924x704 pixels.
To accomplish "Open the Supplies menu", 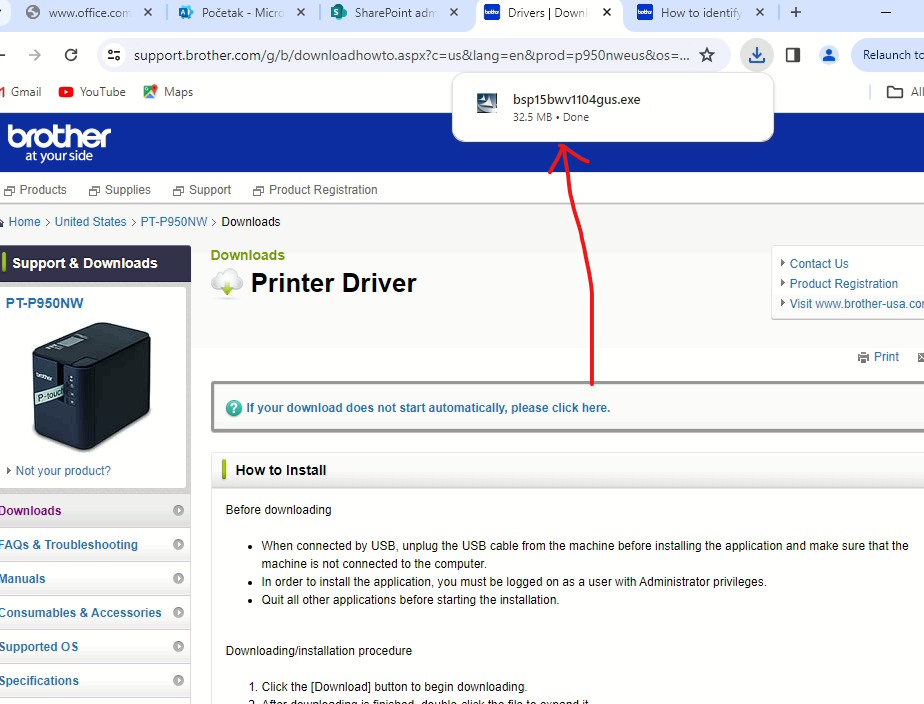I will pyautogui.click(x=120, y=190).
